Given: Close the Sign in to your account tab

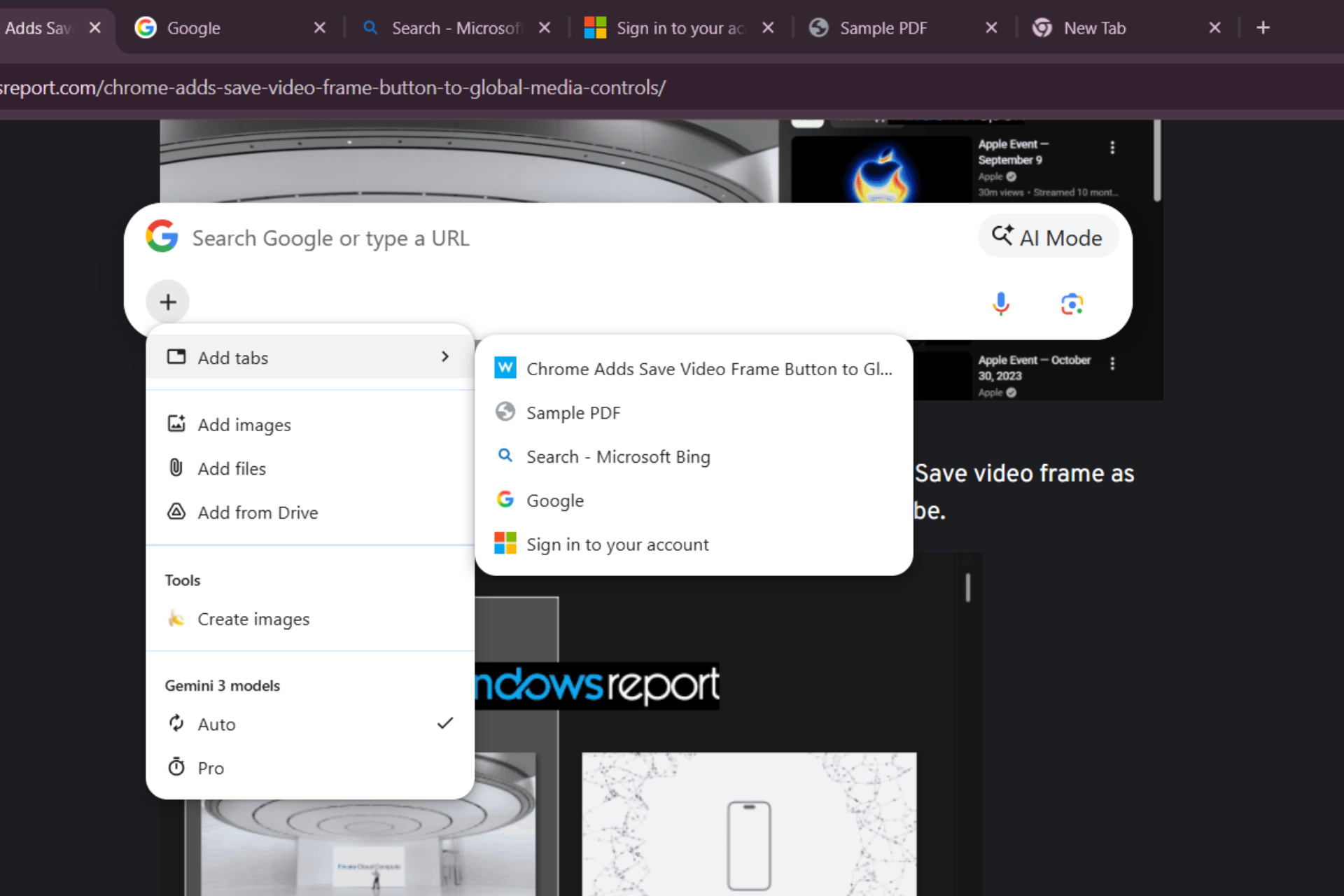Looking at the screenshot, I should 768,27.
